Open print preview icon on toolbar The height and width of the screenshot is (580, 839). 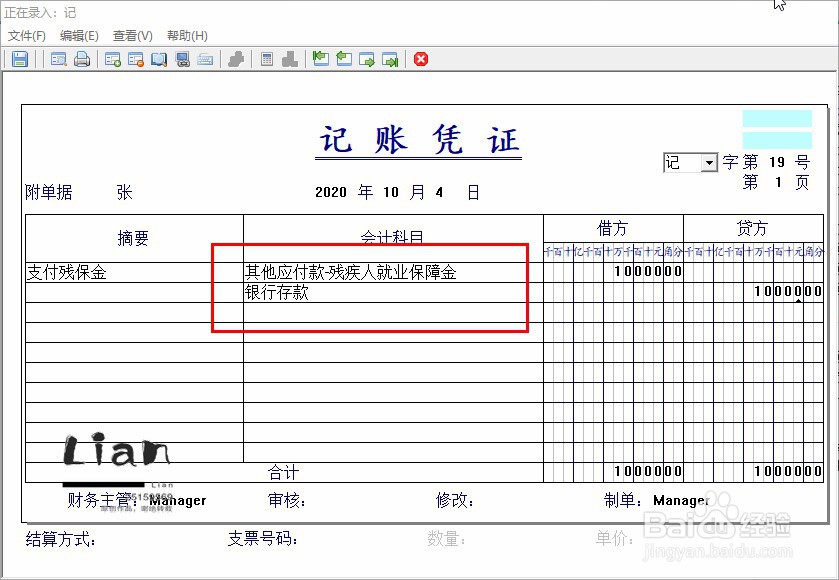tap(59, 59)
